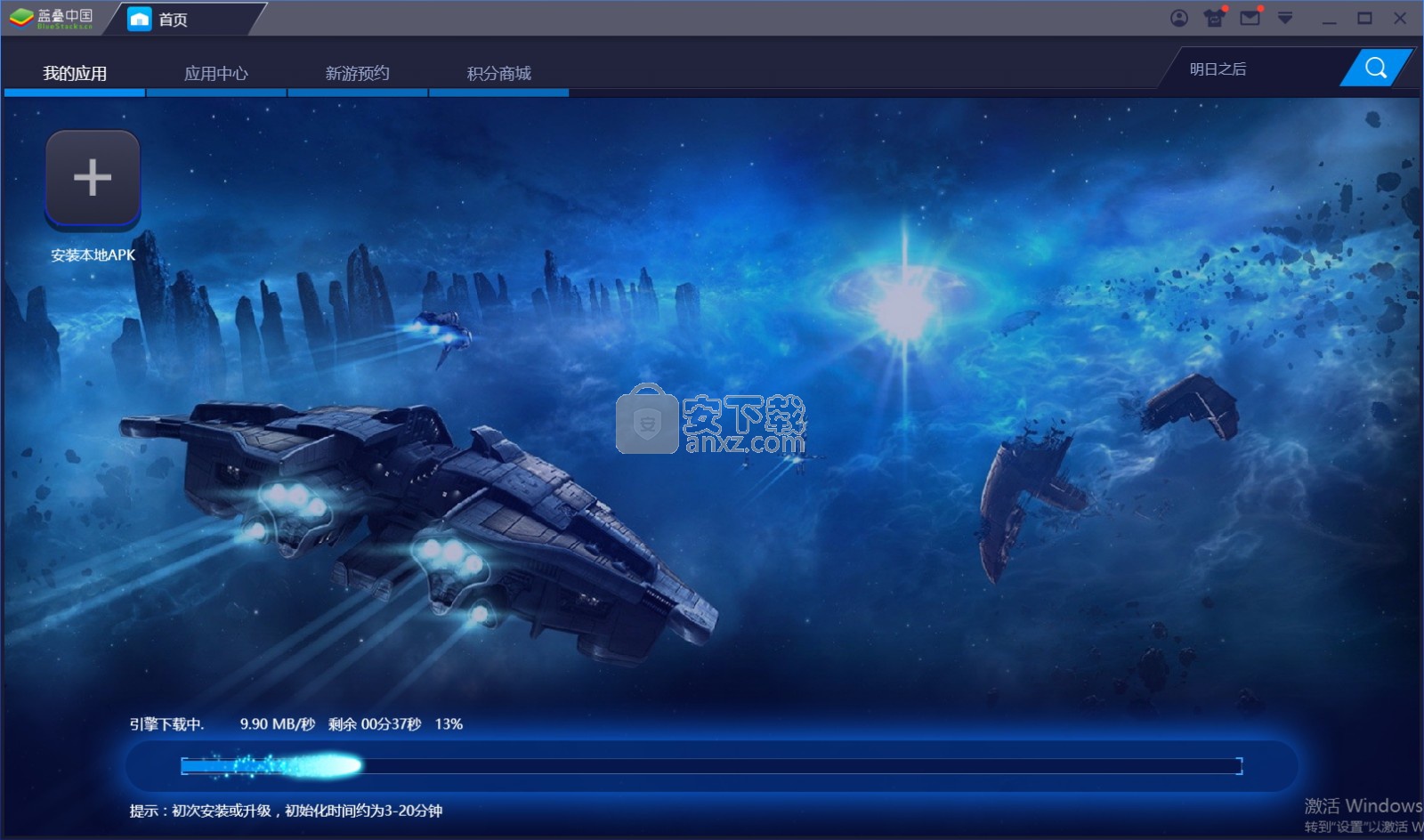Select the 首页 home tab
1424x840 pixels.
[x=184, y=19]
